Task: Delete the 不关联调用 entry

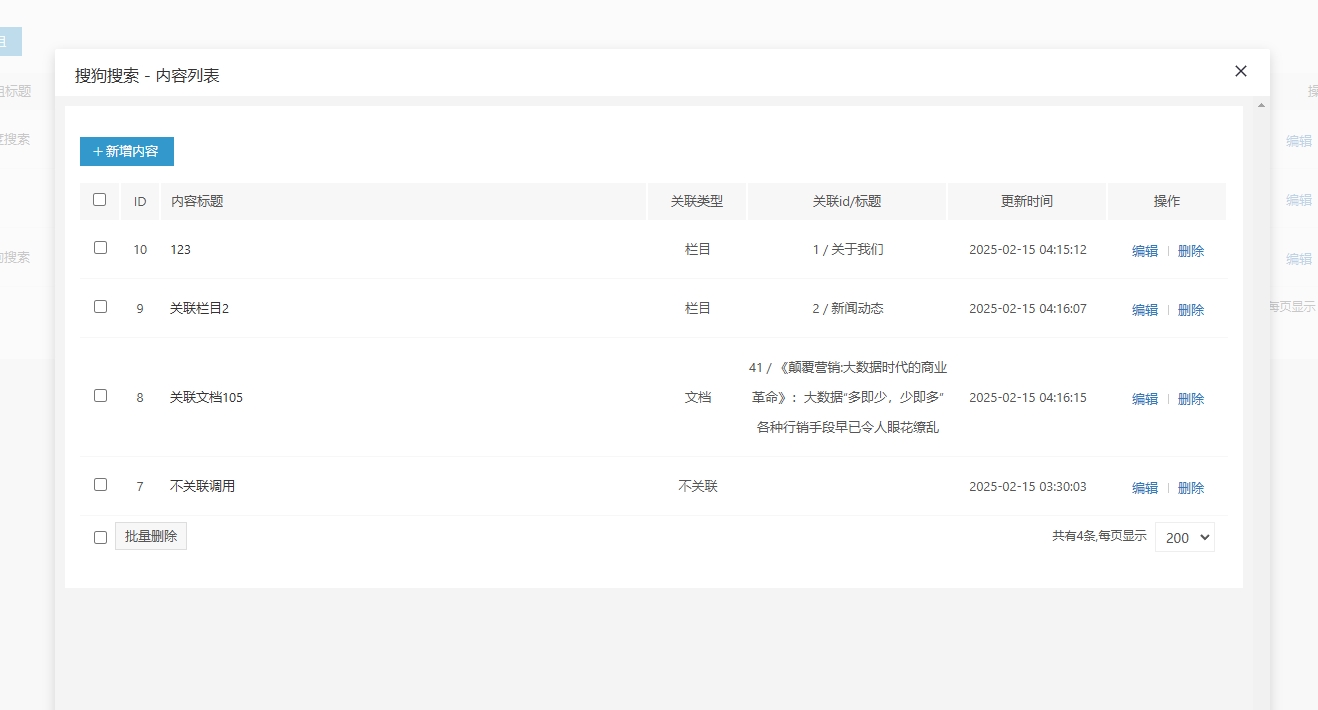Action: coord(1190,488)
